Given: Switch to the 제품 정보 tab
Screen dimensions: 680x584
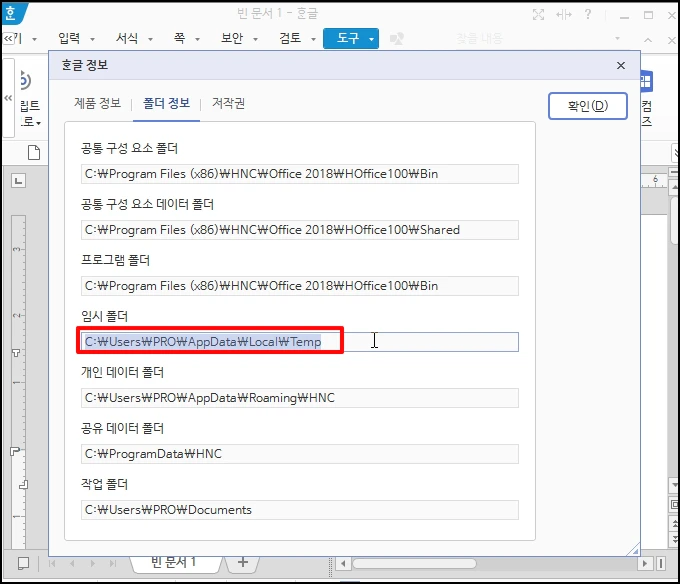Looking at the screenshot, I should click(x=98, y=103).
